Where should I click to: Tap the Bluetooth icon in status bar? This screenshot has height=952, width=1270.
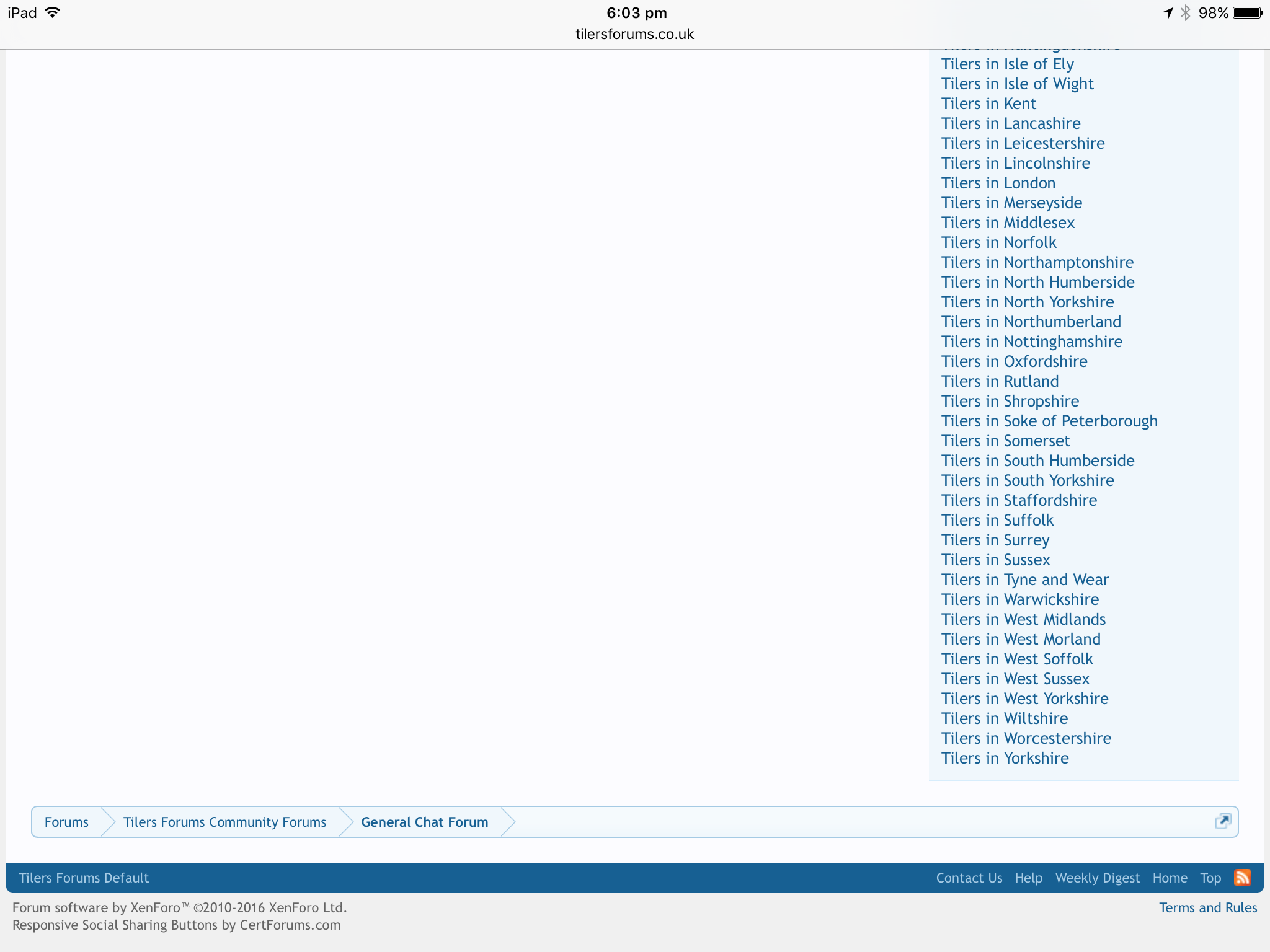(1186, 12)
